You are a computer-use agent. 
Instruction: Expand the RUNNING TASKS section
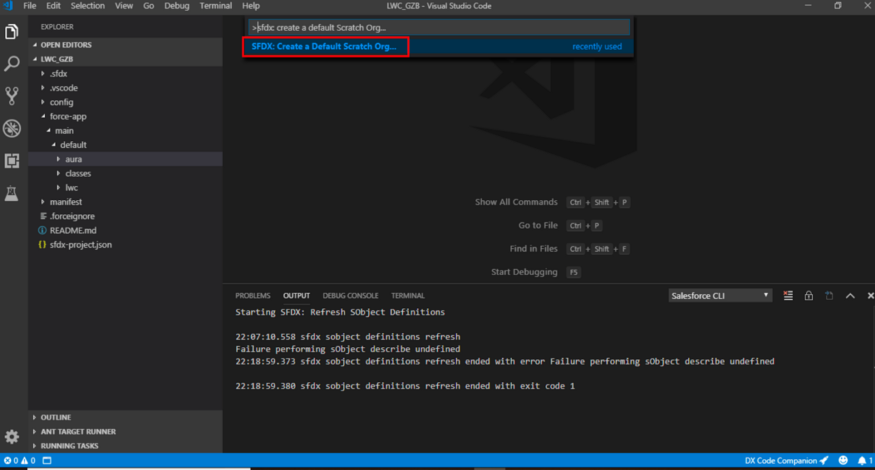[x=126, y=445]
